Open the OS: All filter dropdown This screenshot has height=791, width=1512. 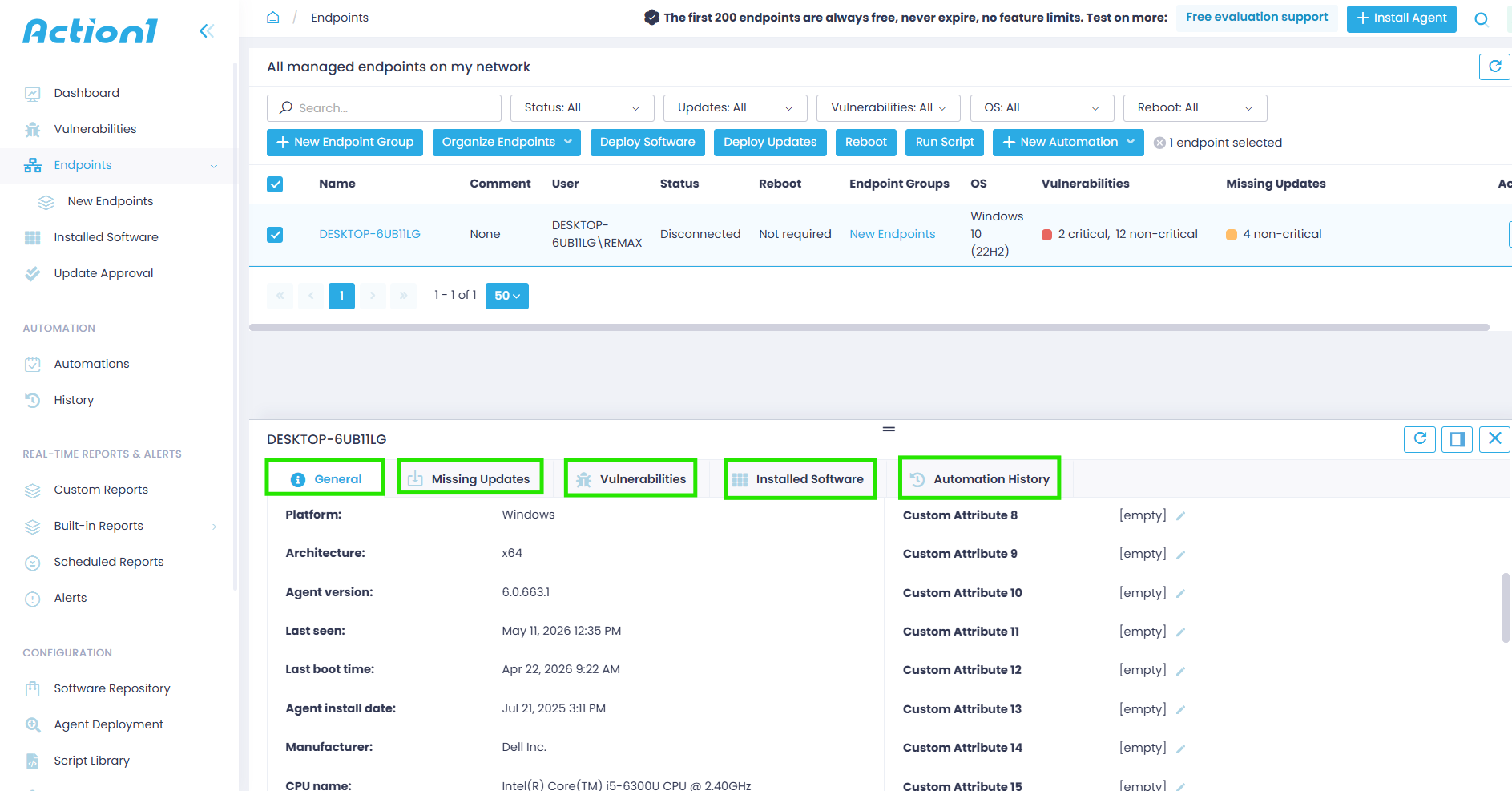click(1042, 108)
